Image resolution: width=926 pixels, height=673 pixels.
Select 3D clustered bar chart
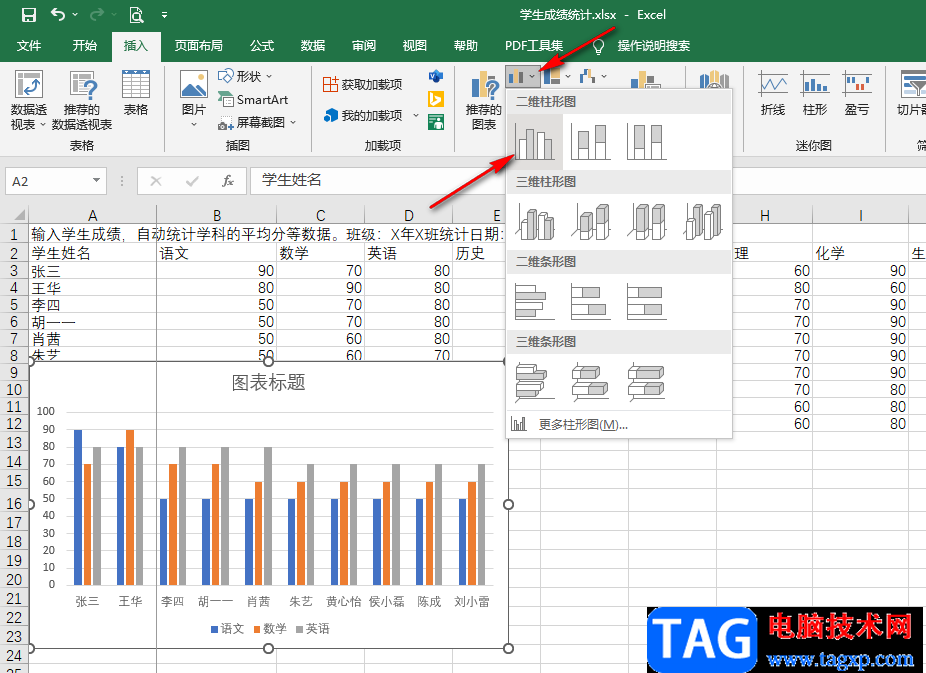pos(534,382)
